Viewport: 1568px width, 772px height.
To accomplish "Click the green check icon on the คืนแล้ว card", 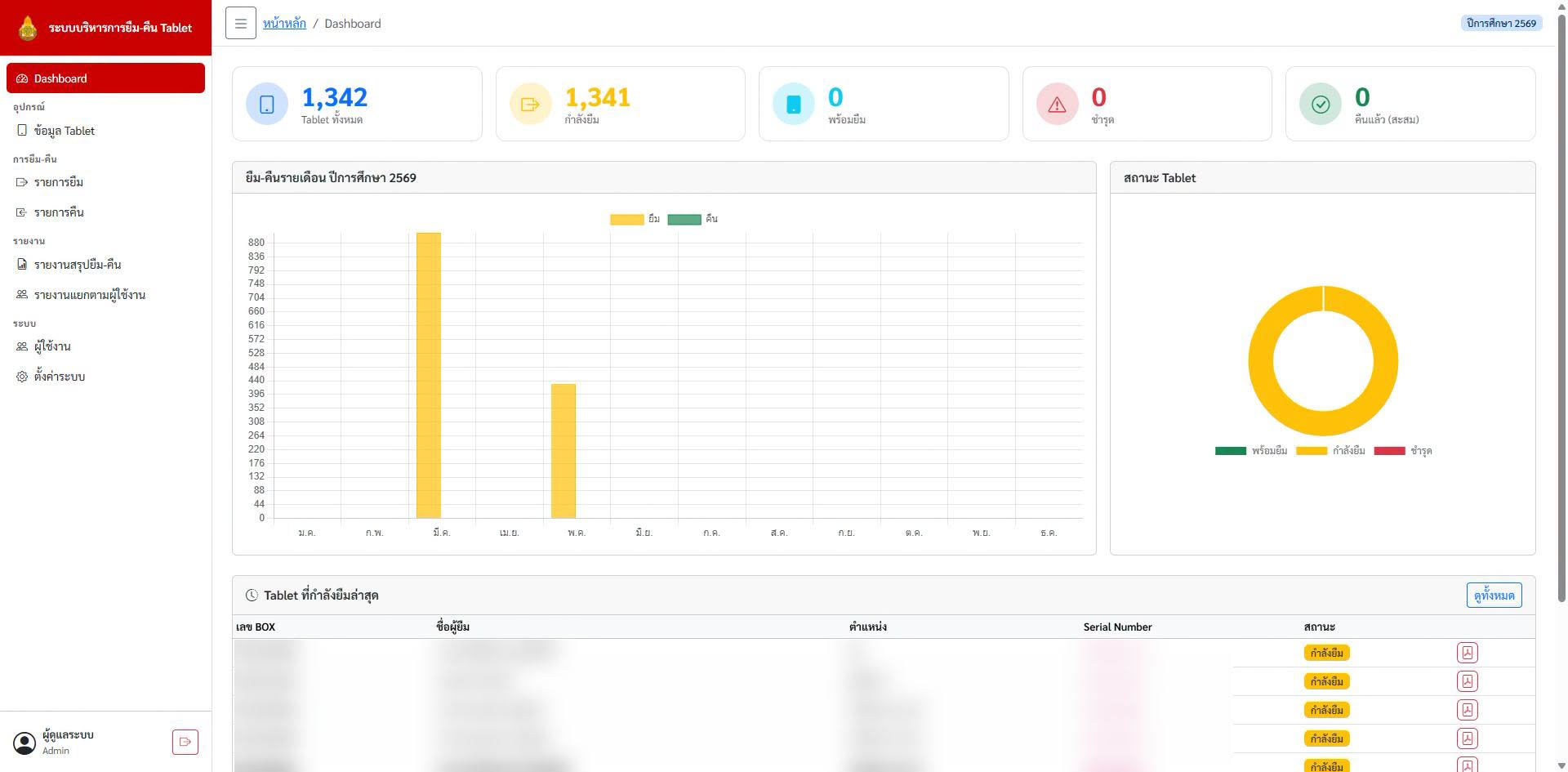I will click(x=1320, y=104).
